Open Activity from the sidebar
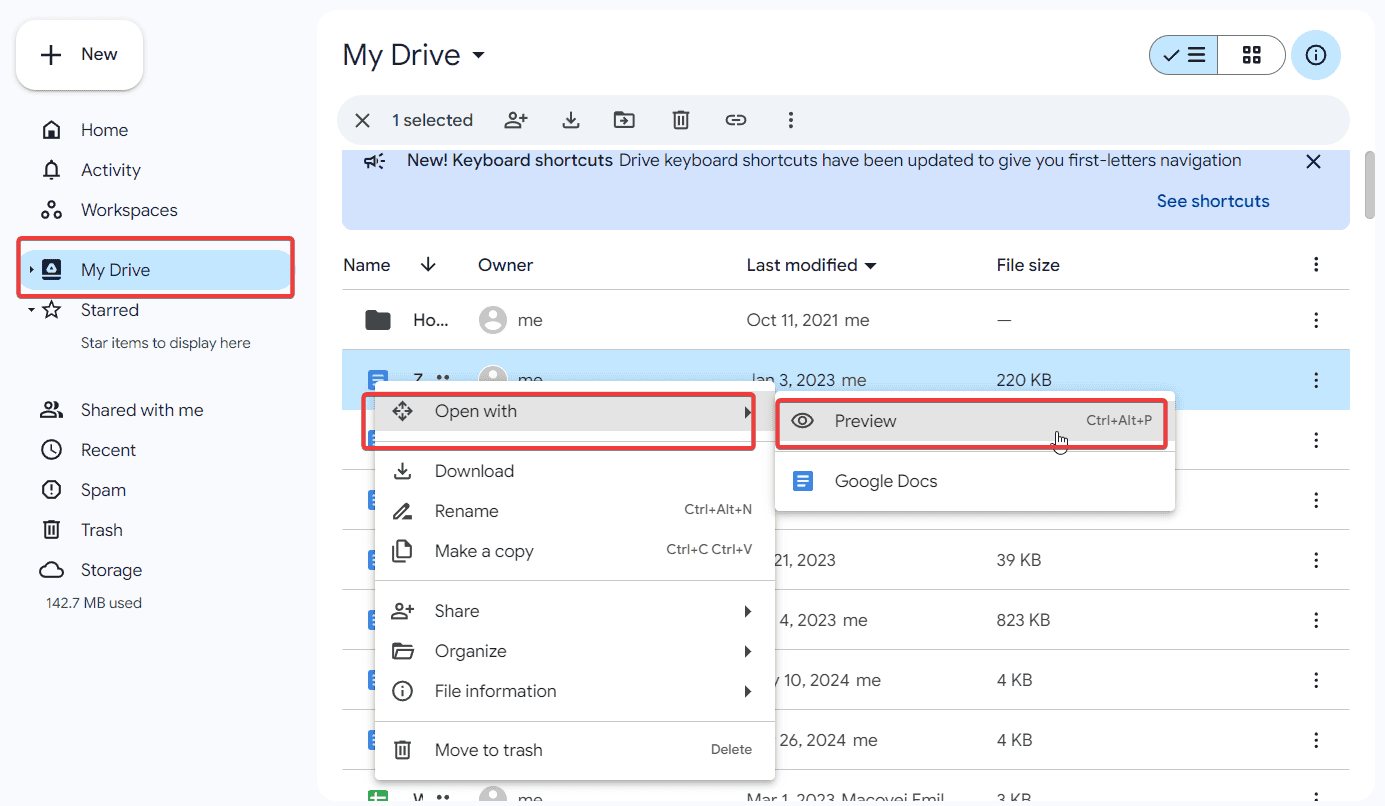 [x=110, y=169]
